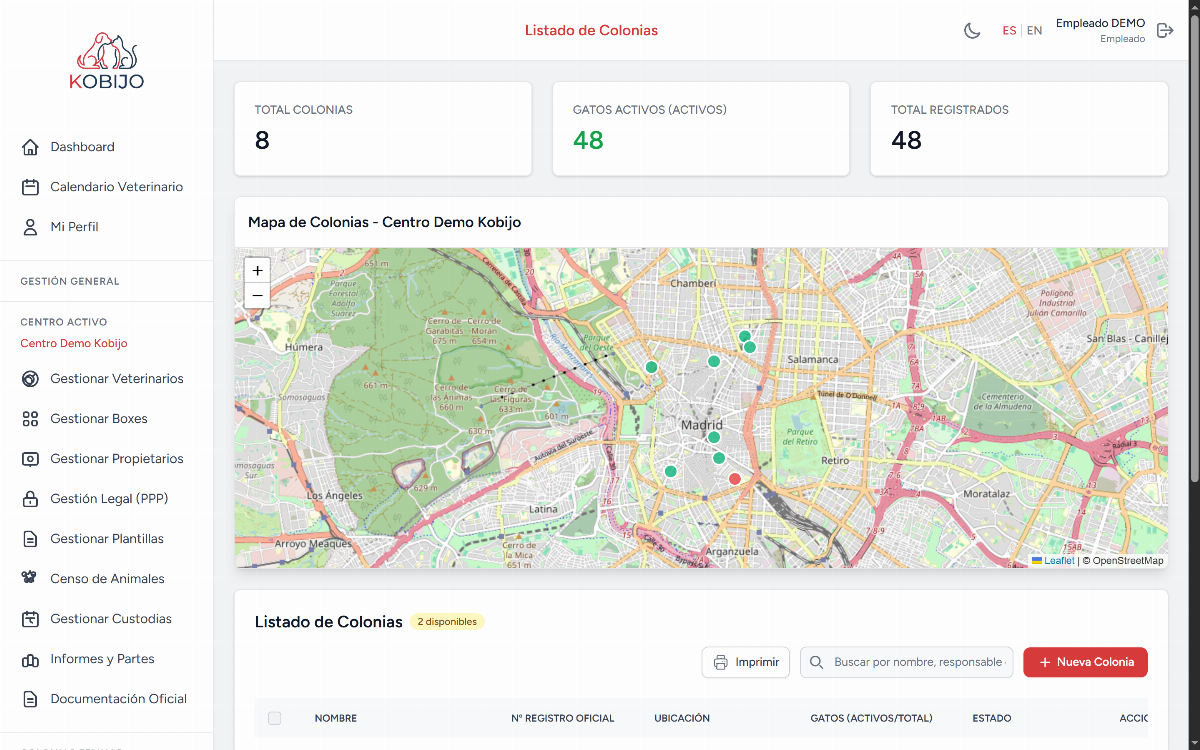Click the Total Registrados card

pos(1019,129)
